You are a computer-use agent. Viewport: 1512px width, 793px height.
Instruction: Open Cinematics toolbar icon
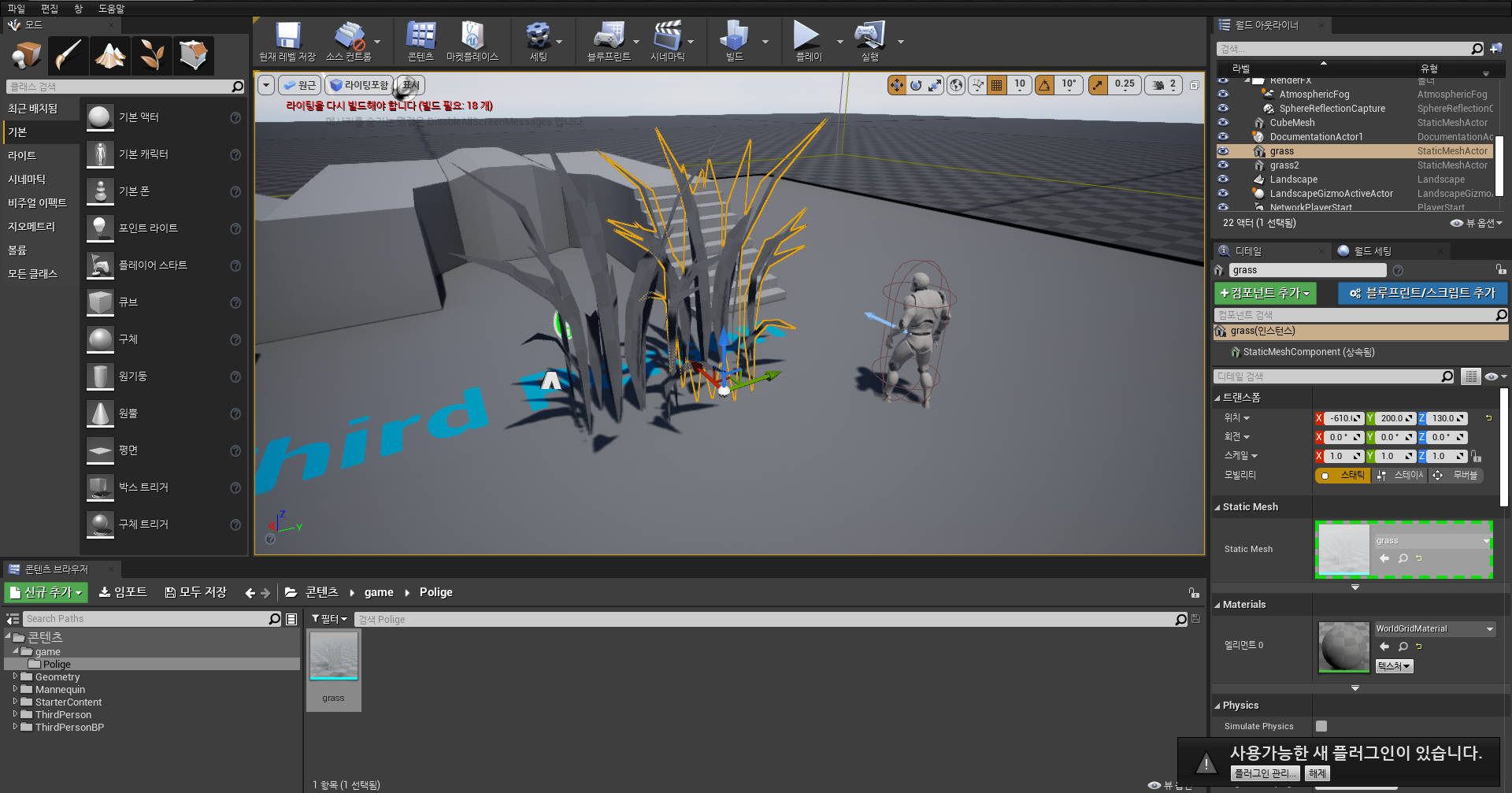click(668, 42)
